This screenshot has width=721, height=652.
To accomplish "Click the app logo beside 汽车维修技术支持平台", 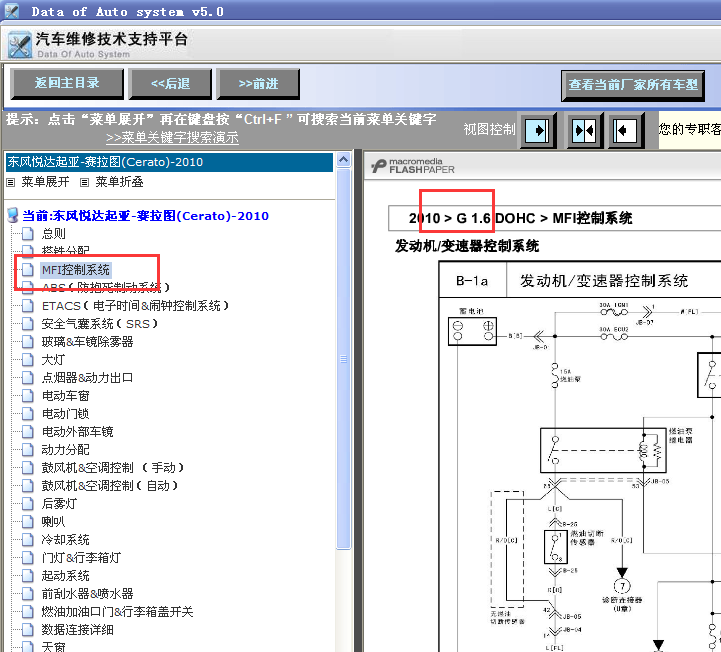I will click(x=20, y=45).
